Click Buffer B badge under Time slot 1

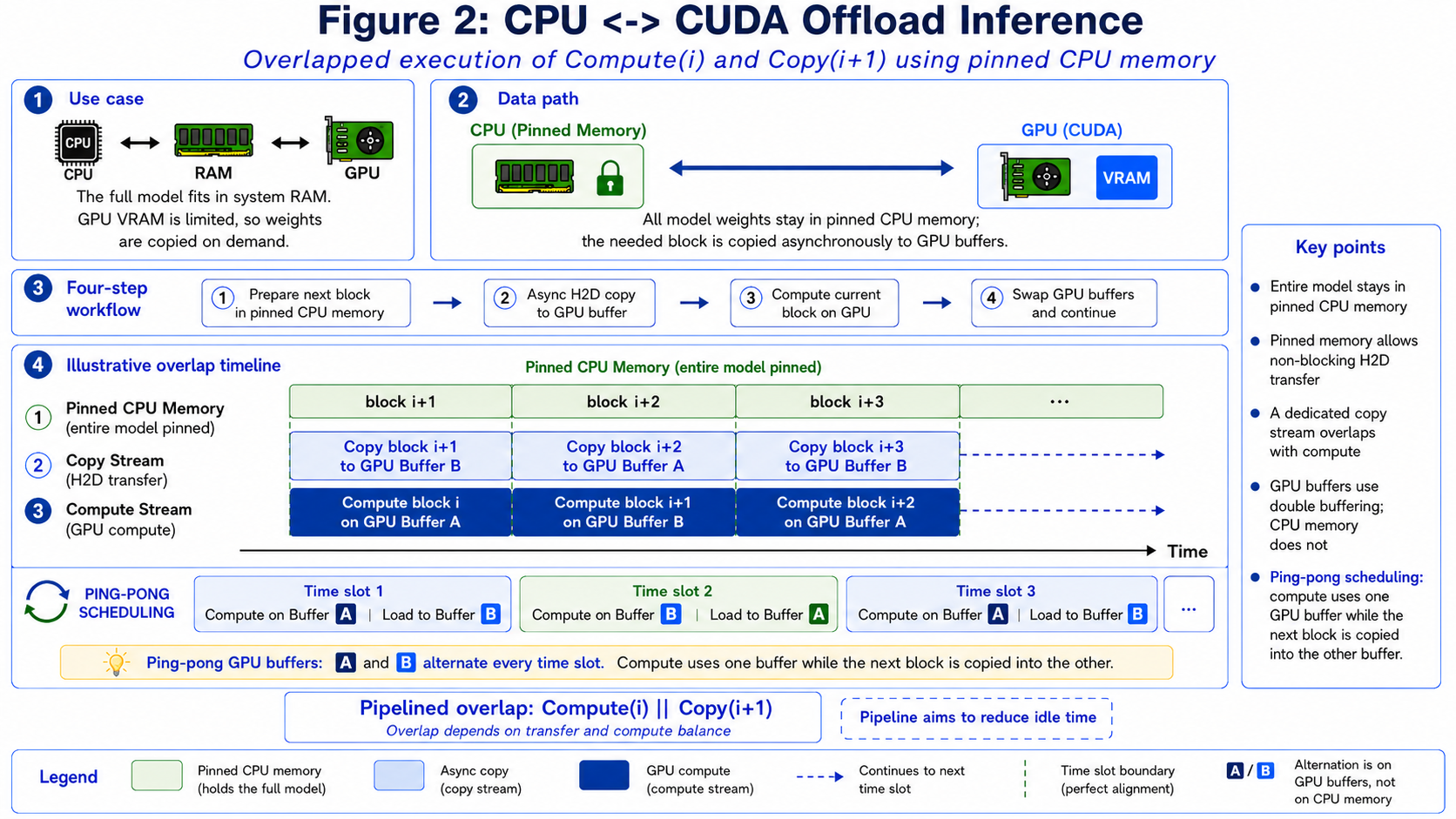[x=491, y=614]
